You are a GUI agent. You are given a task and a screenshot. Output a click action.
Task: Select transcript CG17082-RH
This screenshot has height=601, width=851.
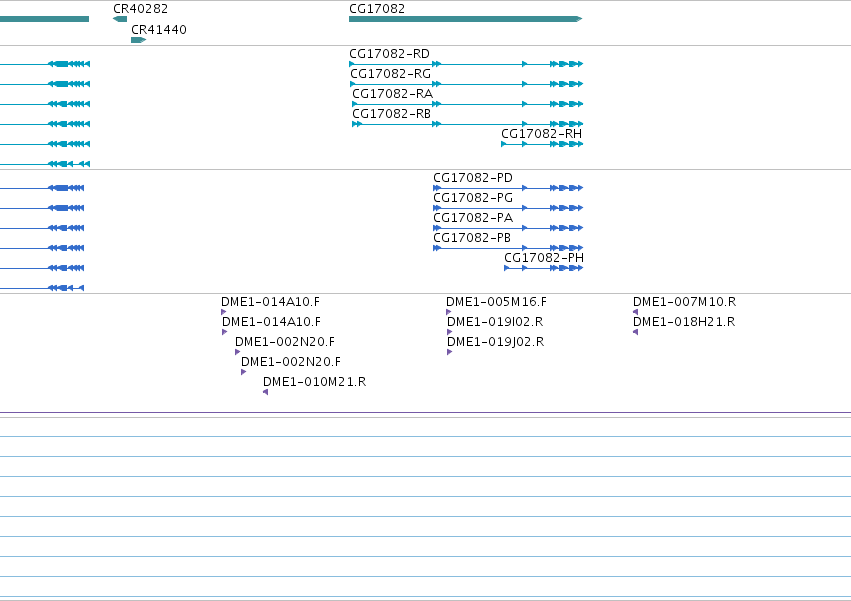[542, 144]
